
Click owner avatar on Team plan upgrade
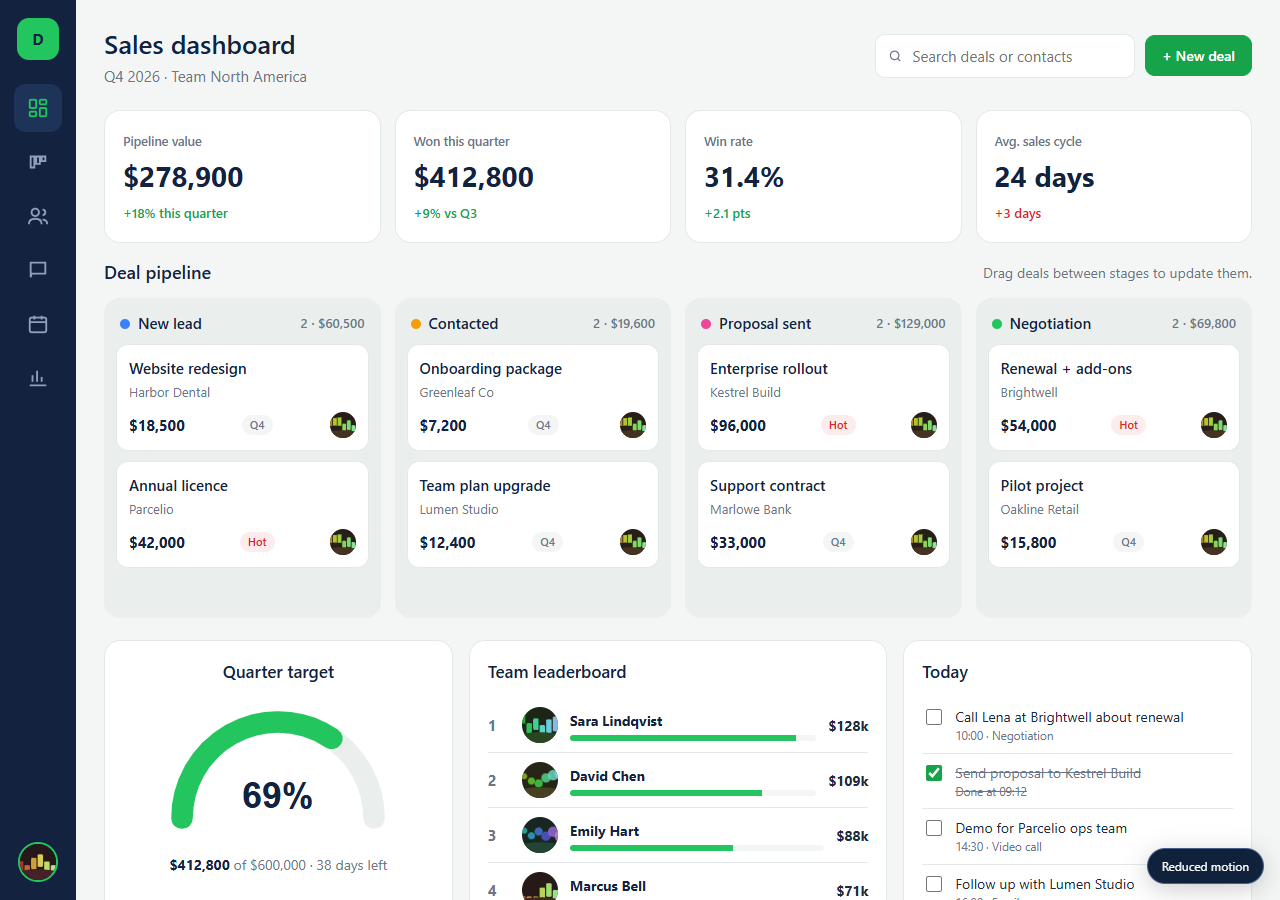[x=633, y=542]
